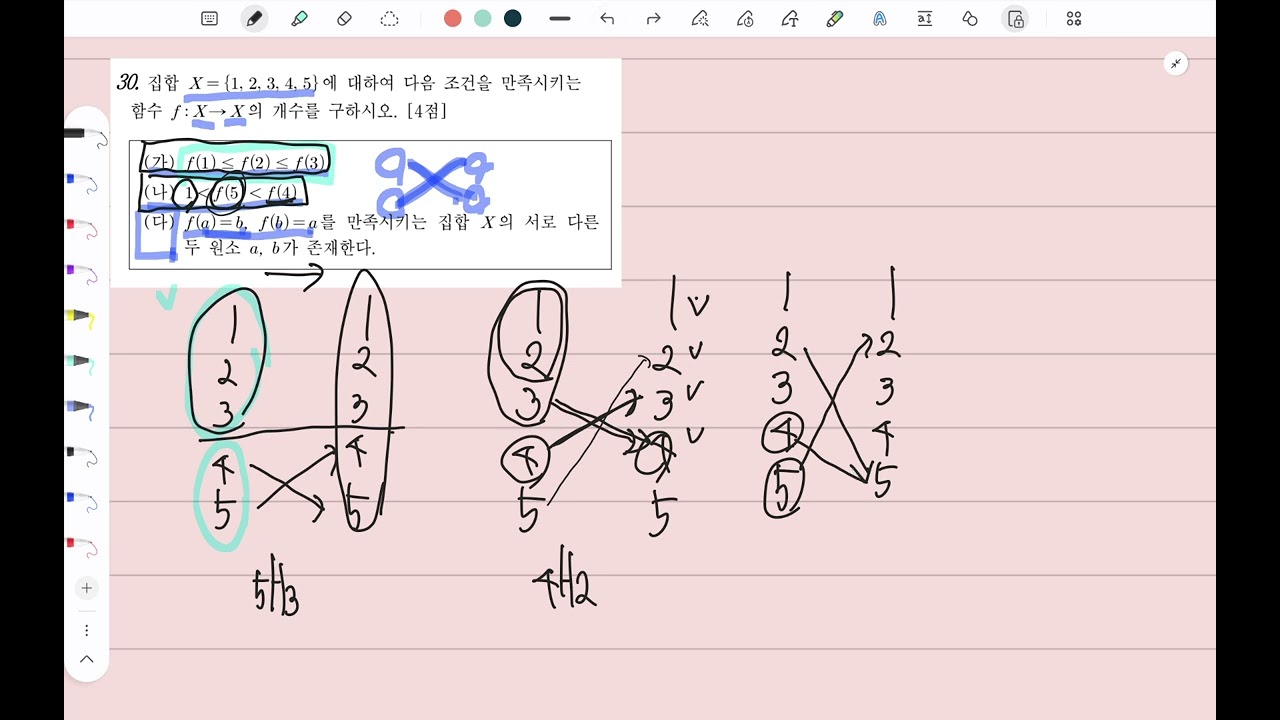1280x720 pixels.
Task: Choose the dark navy pen color
Action: [x=513, y=18]
